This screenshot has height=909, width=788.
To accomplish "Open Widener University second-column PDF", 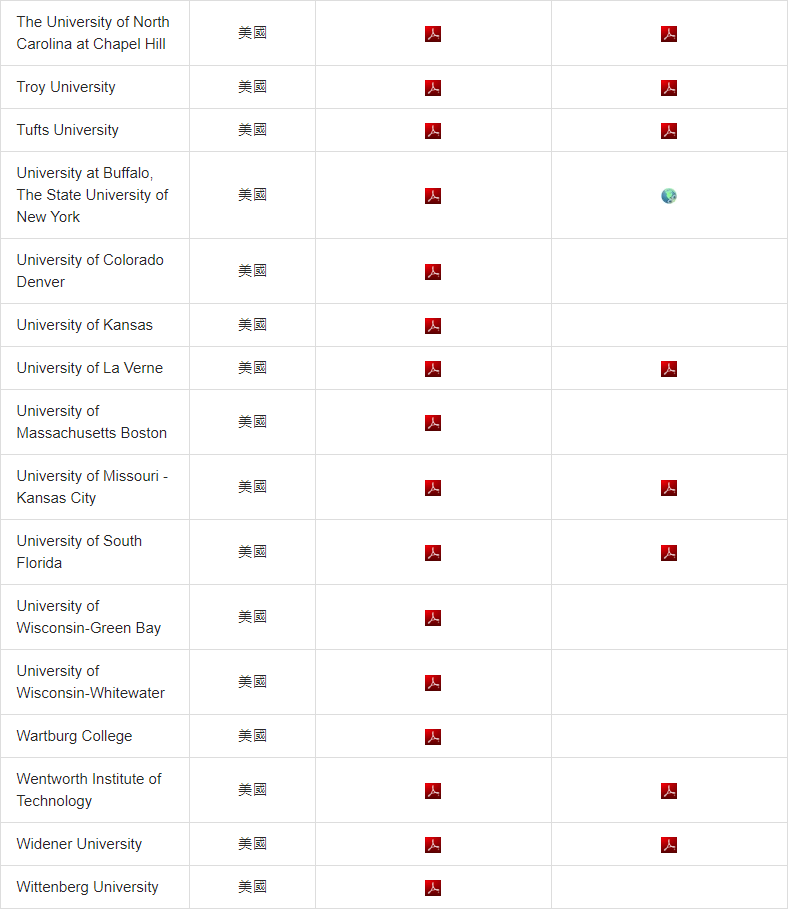I will (669, 845).
